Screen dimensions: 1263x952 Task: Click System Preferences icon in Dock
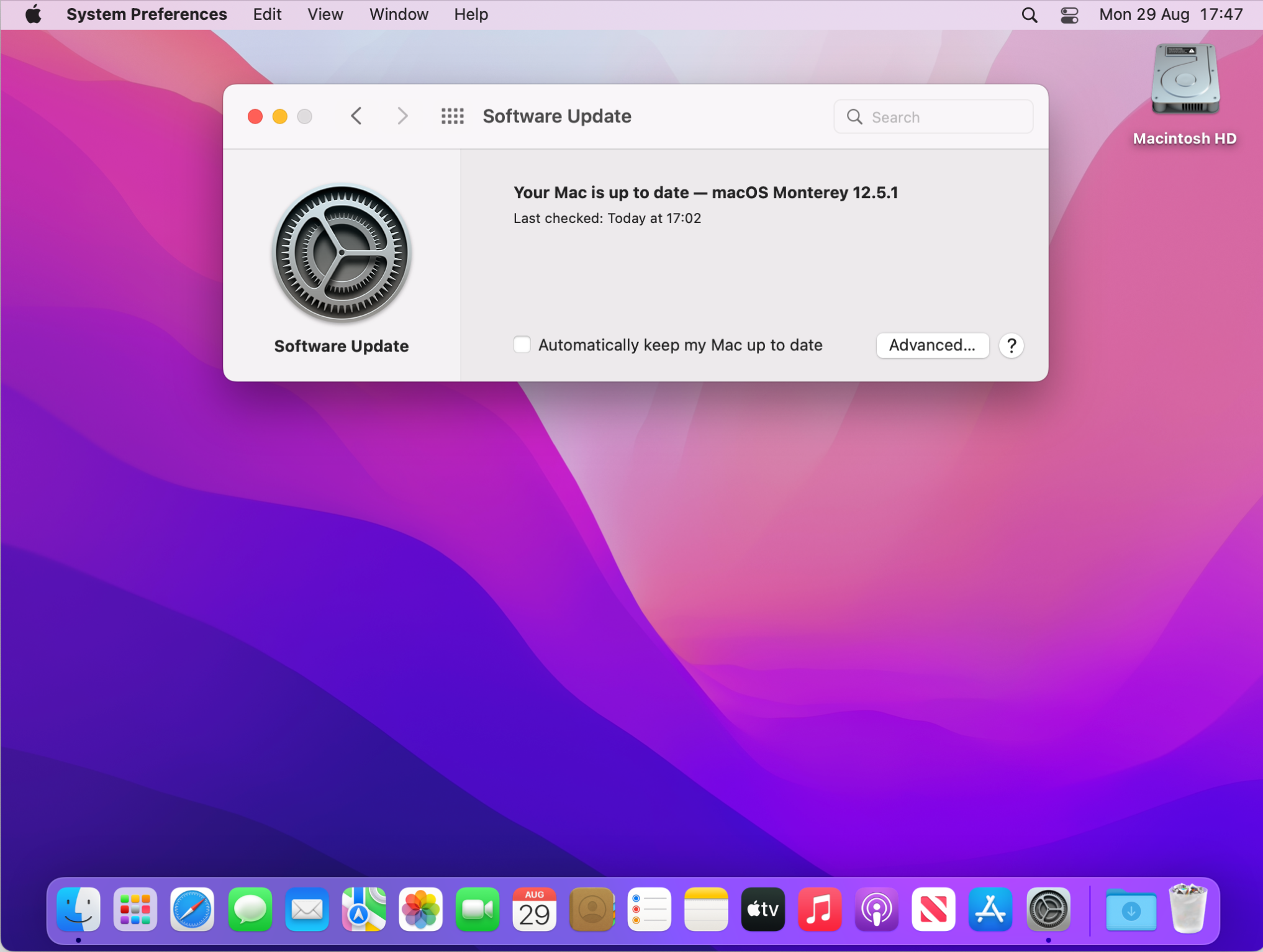pyautogui.click(x=1048, y=910)
